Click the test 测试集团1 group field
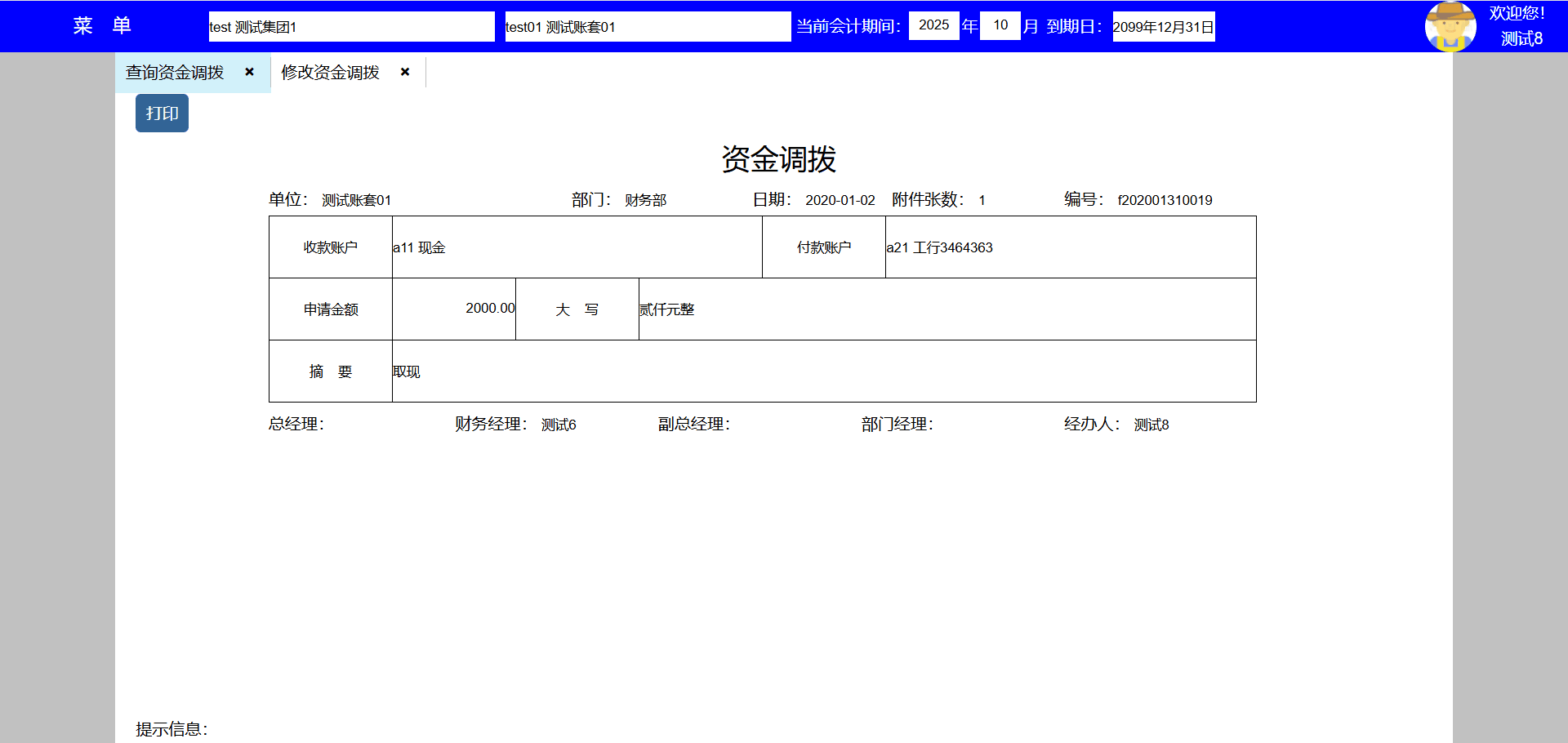The width and height of the screenshot is (1568, 743). coord(351,27)
